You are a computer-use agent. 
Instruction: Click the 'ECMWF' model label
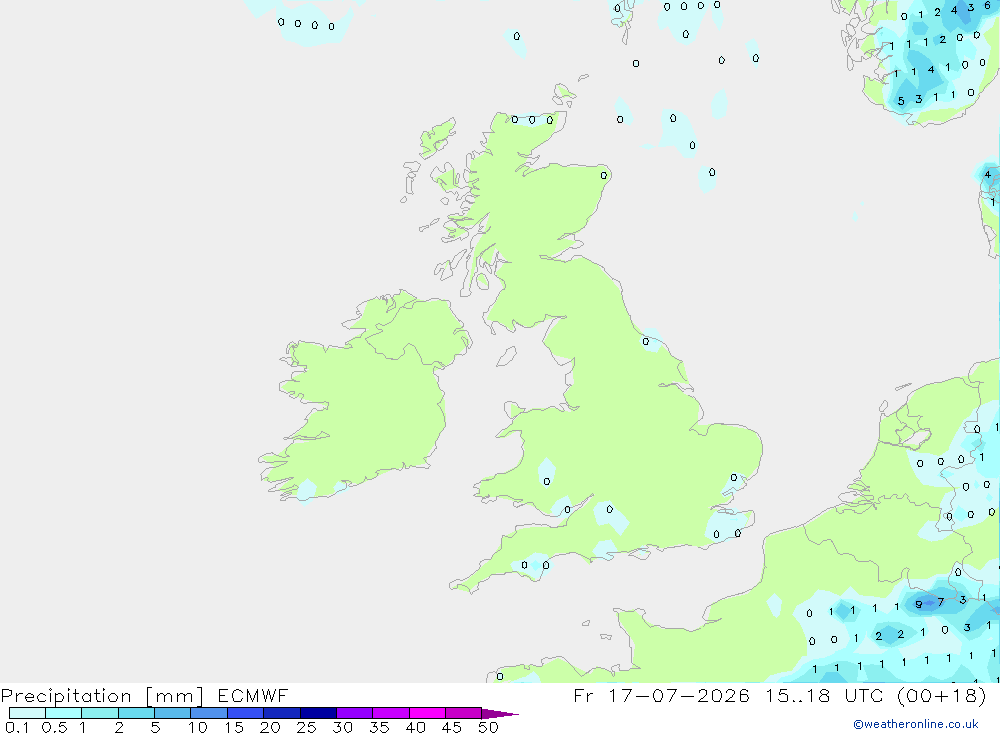point(253,695)
